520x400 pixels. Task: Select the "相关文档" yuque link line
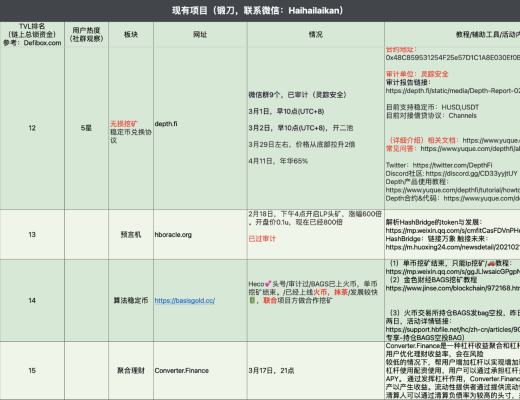[454, 140]
